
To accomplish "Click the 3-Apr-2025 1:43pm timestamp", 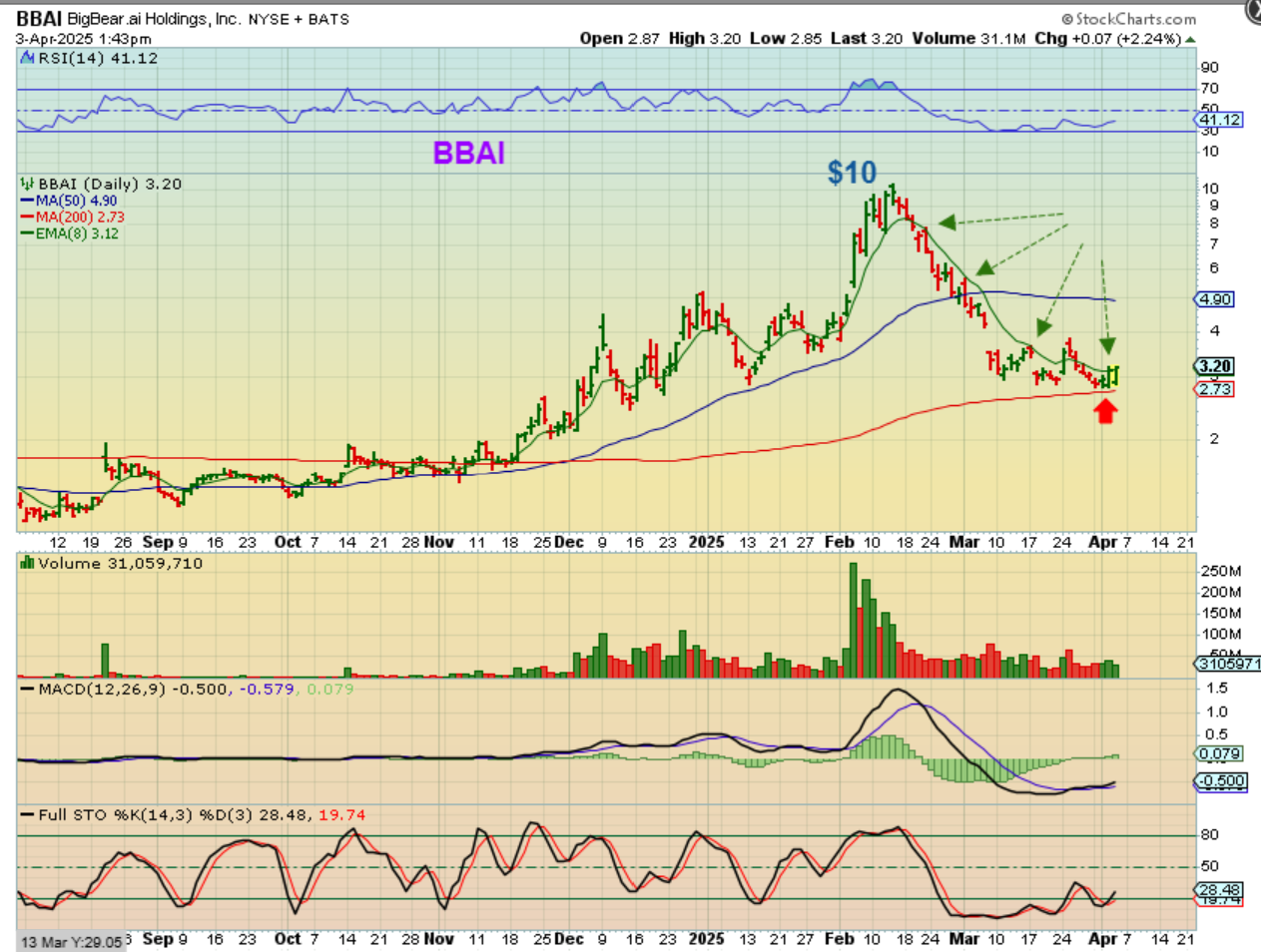I will [x=84, y=39].
